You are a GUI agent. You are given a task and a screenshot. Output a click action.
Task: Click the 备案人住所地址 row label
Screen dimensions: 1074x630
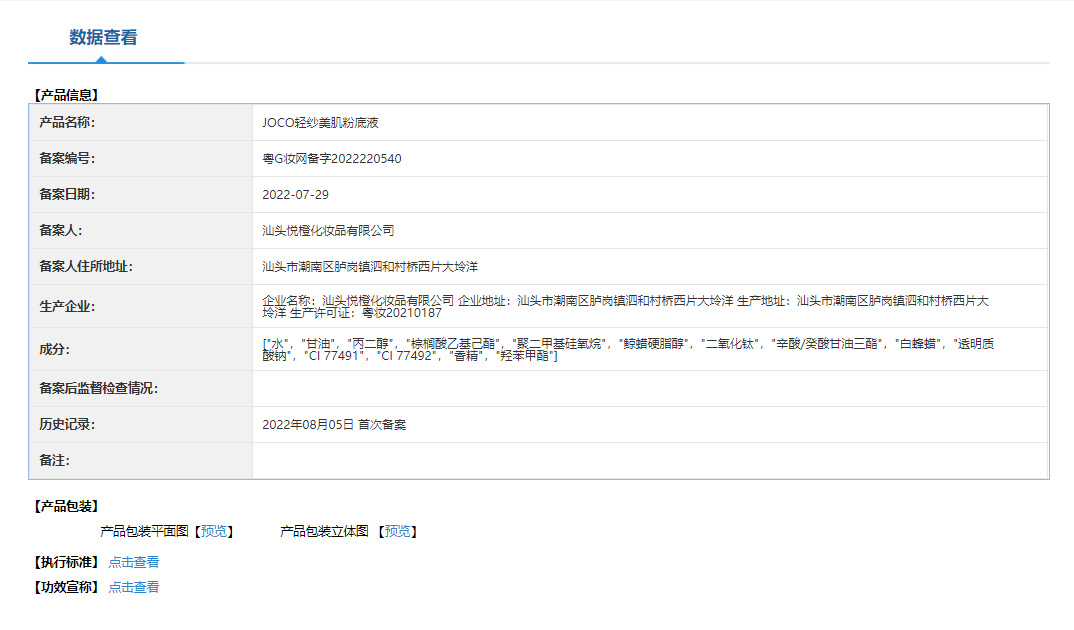click(x=86, y=266)
